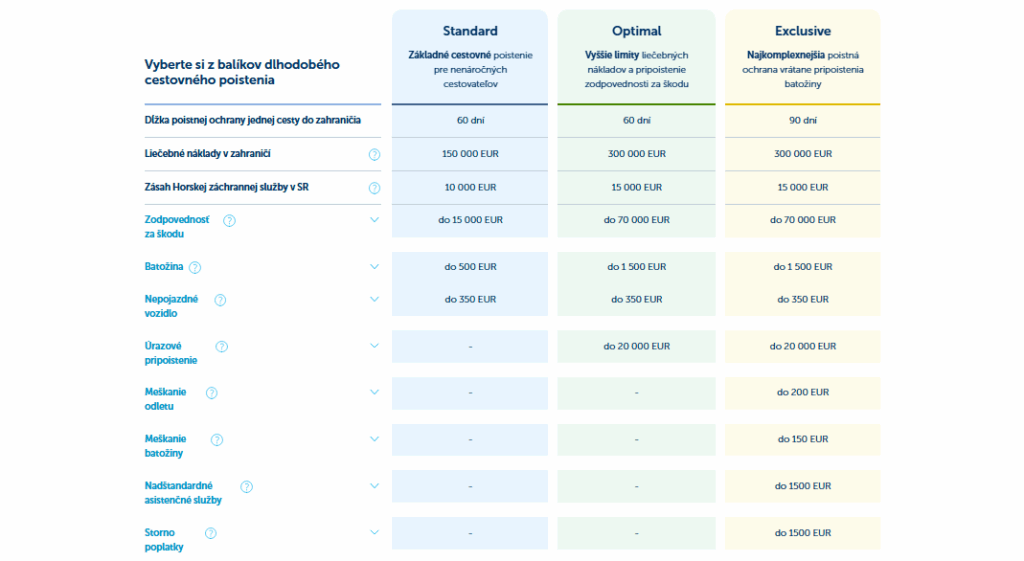1024x561 pixels.
Task: Select the Optimal package column header
Action: click(x=636, y=31)
